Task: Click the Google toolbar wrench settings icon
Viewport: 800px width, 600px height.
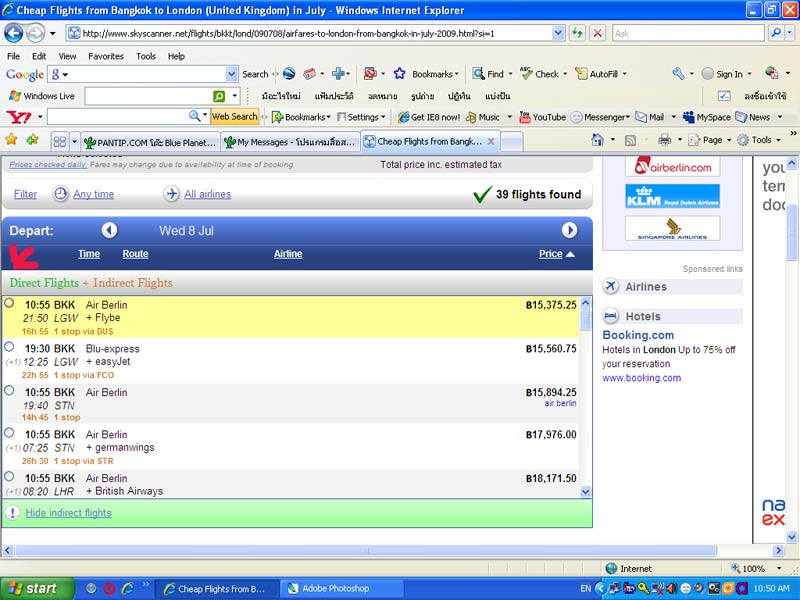Action: [678, 74]
